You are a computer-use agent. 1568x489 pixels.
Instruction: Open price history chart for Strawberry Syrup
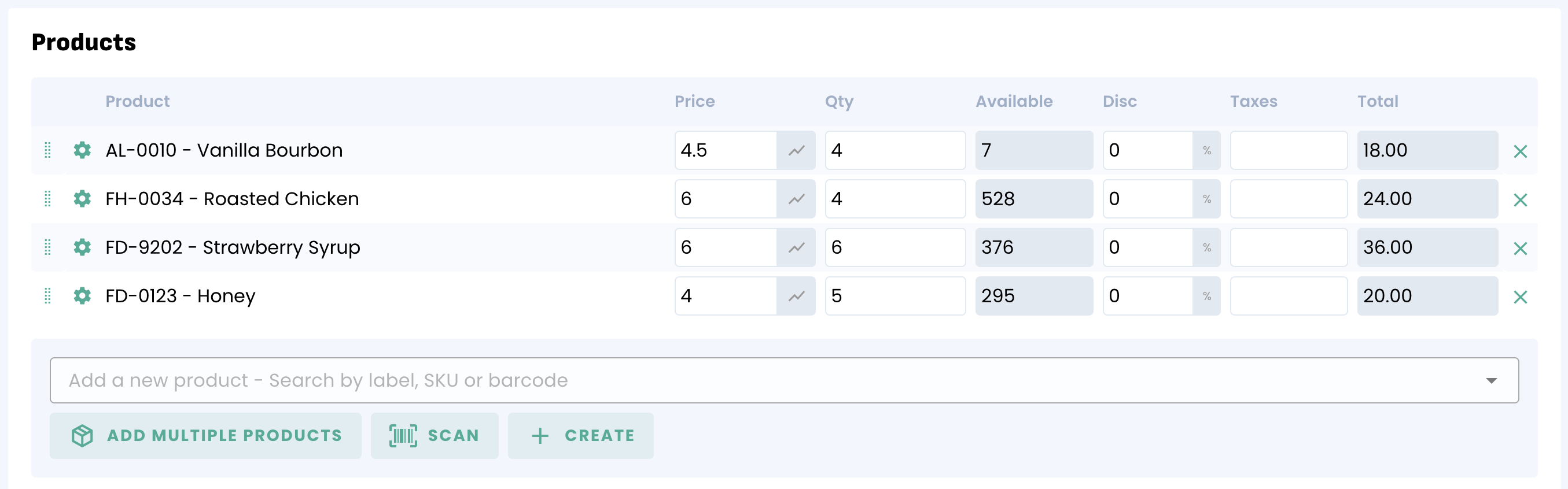coord(796,247)
